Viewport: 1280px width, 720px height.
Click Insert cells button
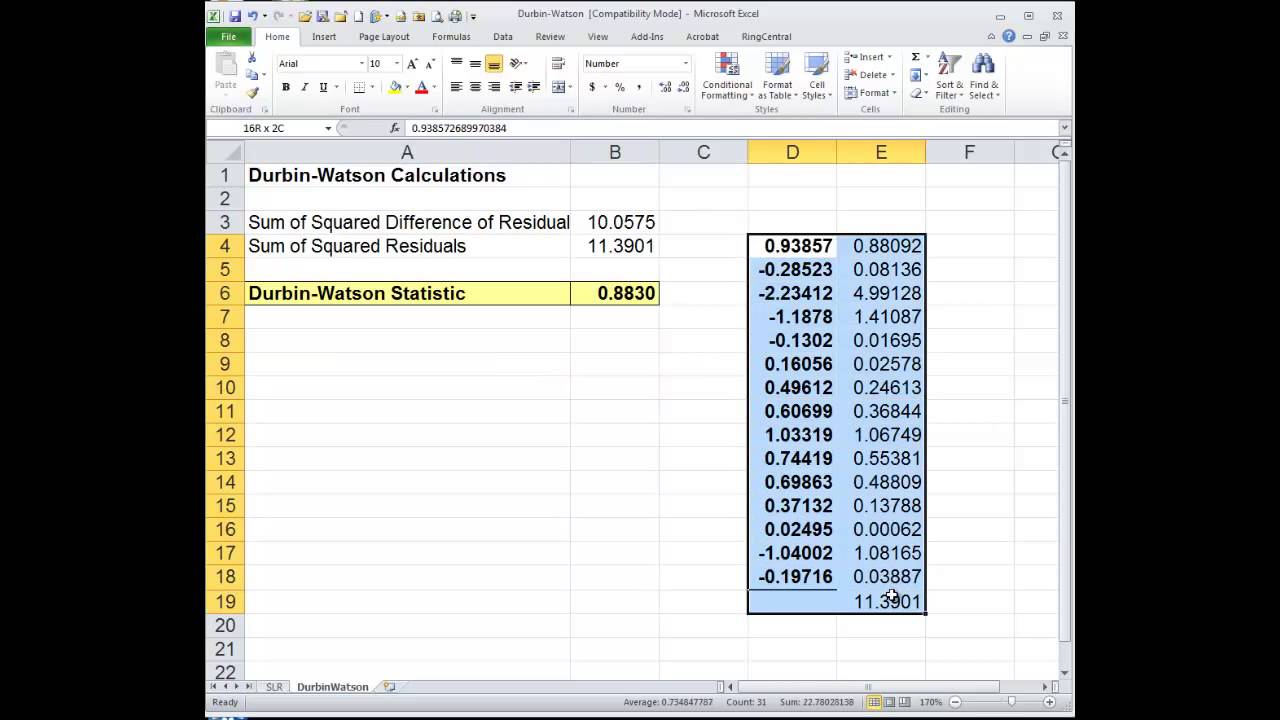pyautogui.click(x=867, y=57)
